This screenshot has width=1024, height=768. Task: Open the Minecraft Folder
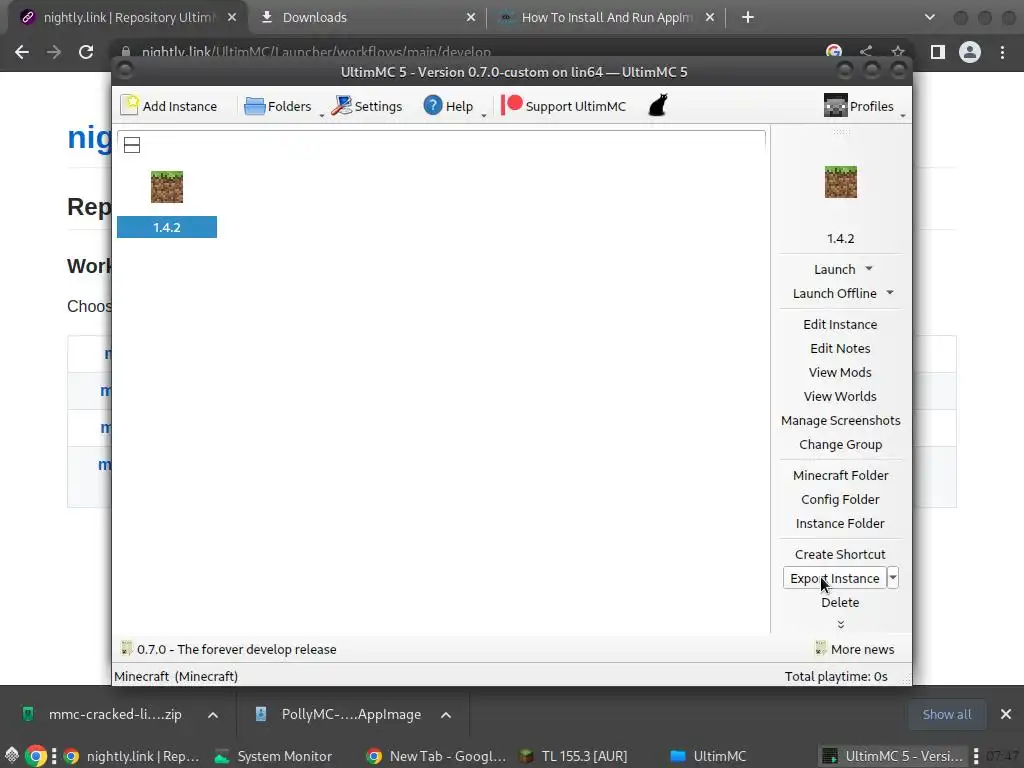pyautogui.click(x=840, y=475)
